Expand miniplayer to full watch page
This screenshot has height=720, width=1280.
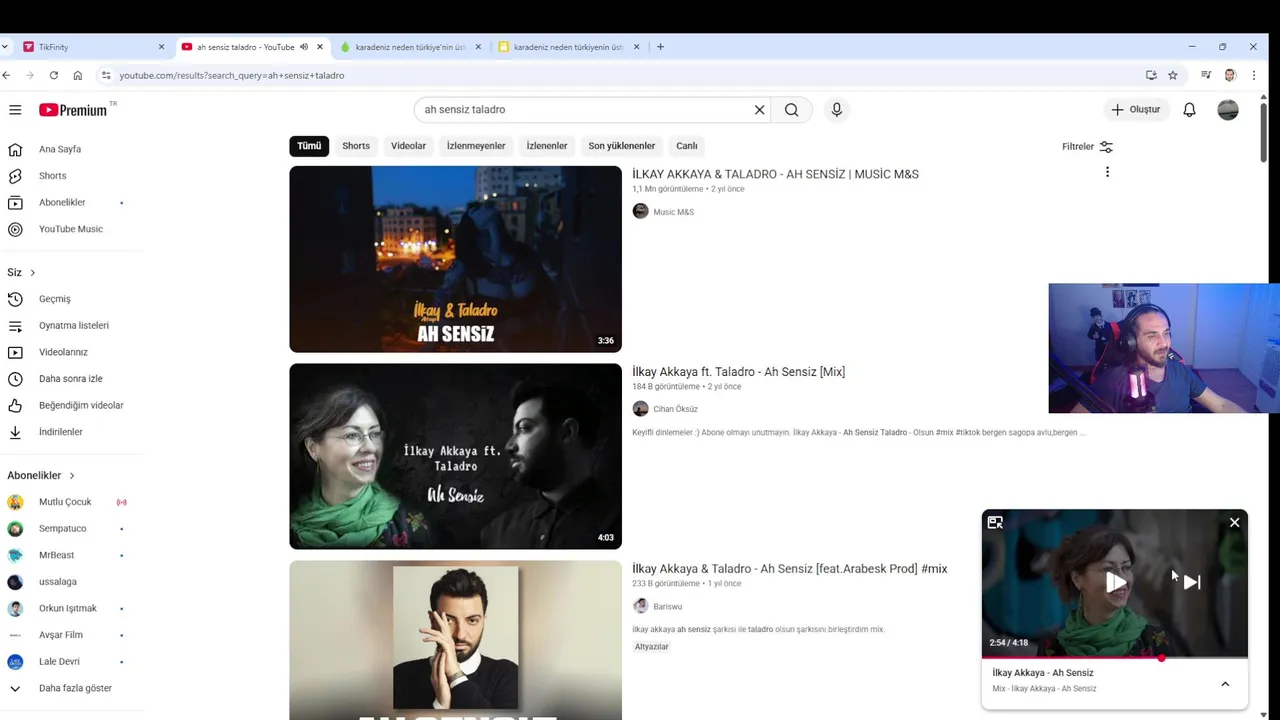coord(995,522)
